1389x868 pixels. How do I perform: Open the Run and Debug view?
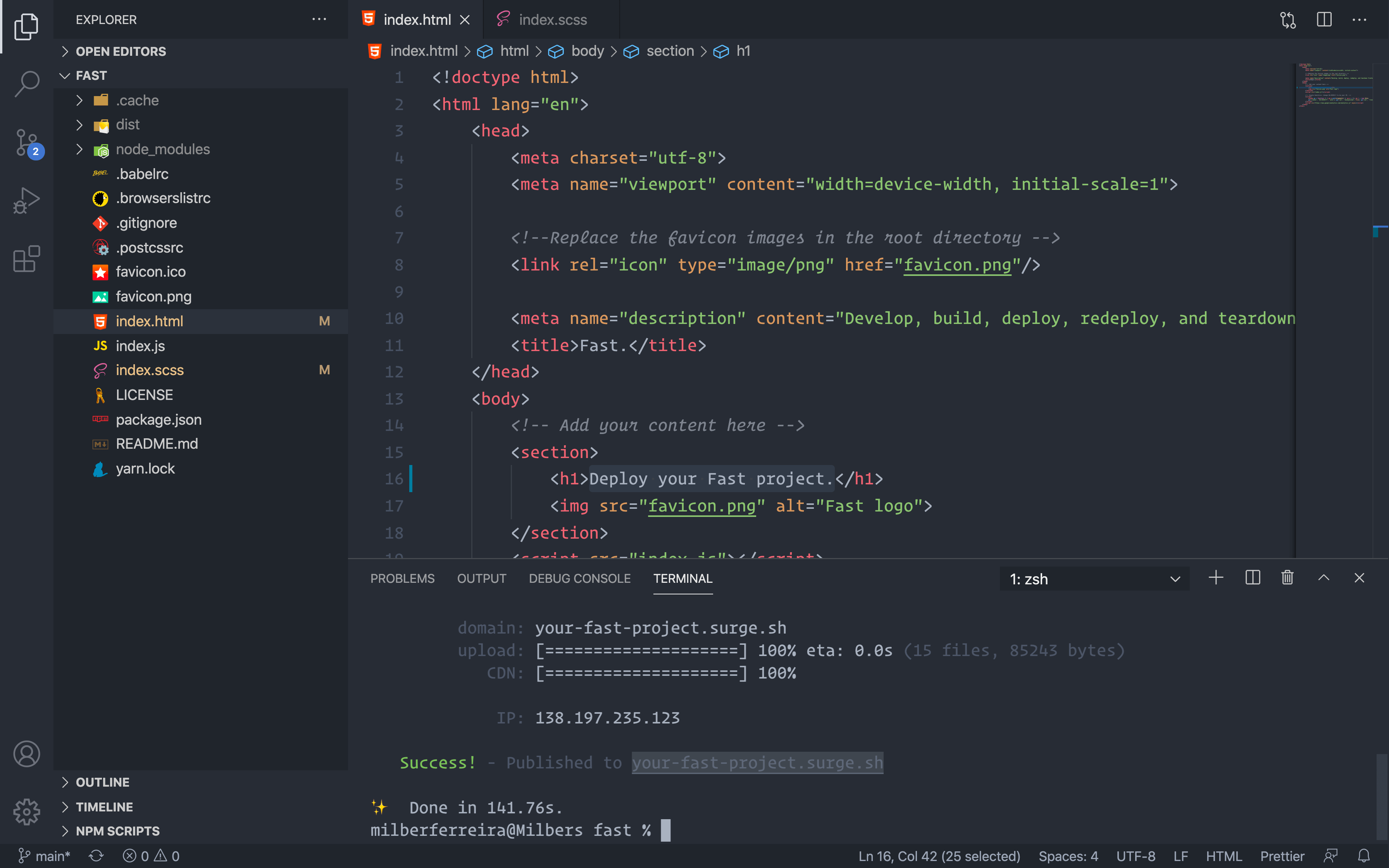[x=26, y=200]
